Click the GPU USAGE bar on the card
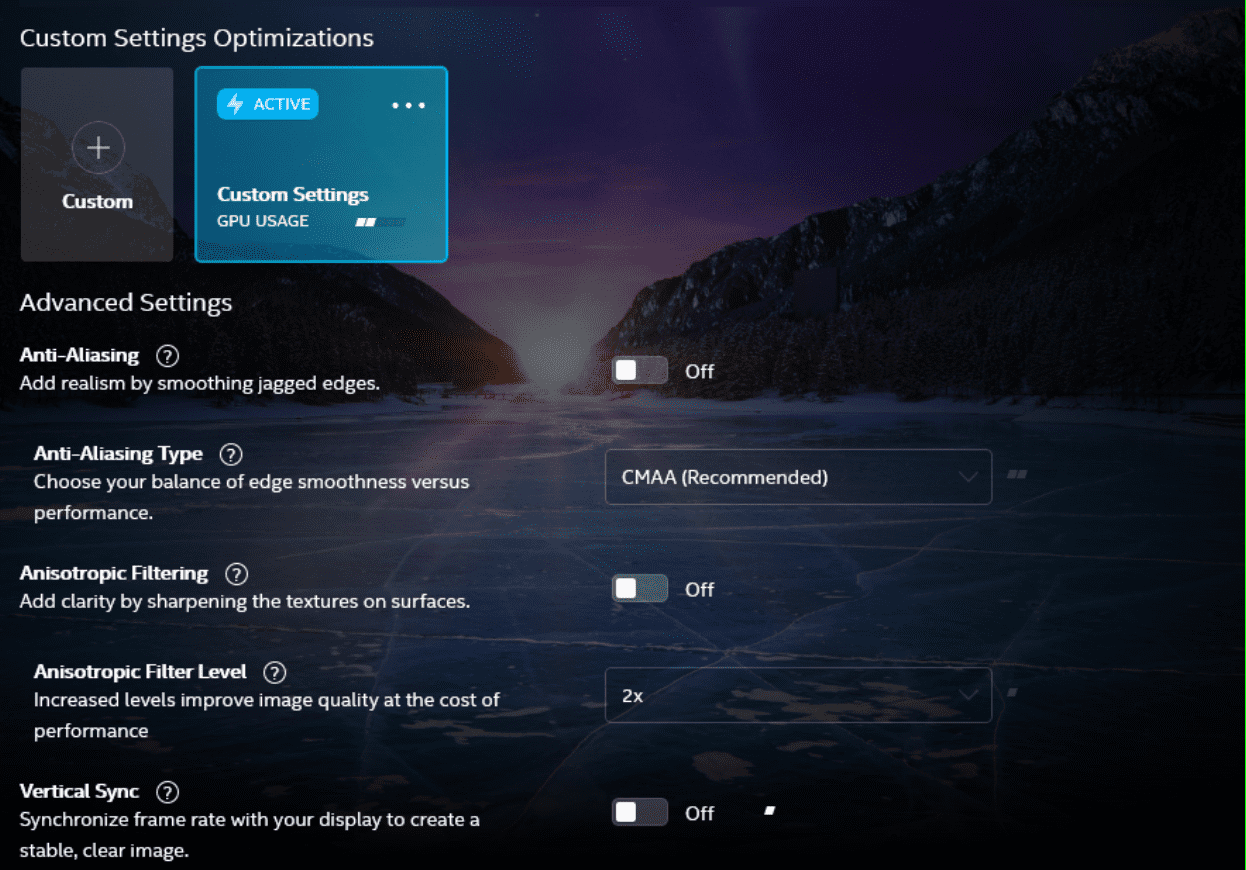1246x870 pixels. point(381,221)
